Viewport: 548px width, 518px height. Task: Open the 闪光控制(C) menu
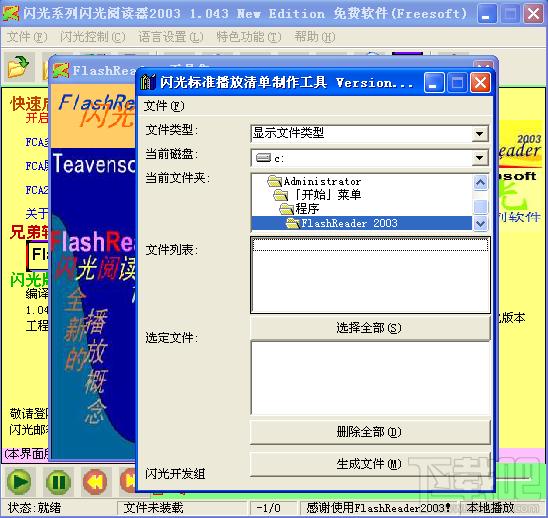[x=93, y=37]
